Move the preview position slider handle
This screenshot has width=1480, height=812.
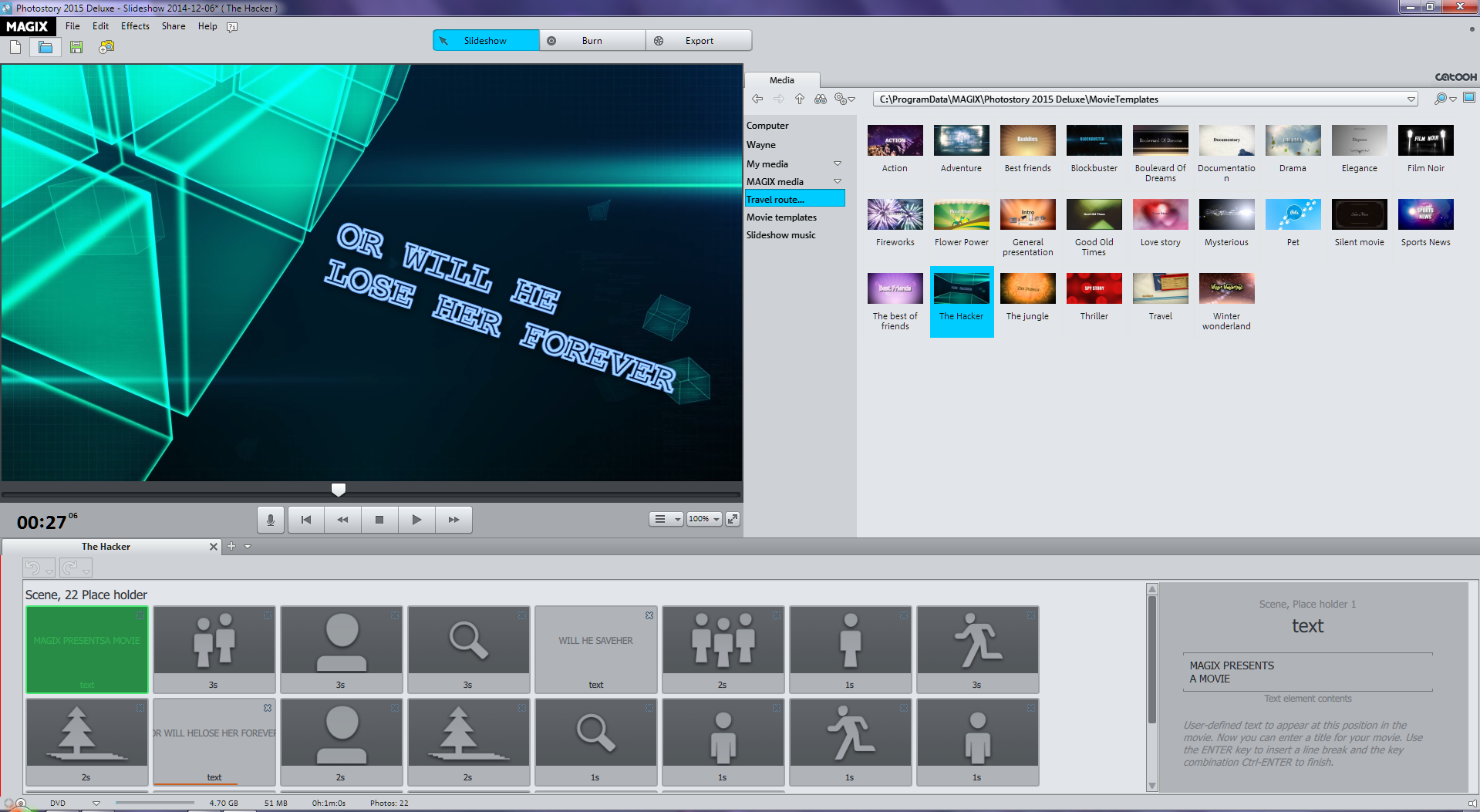339,490
